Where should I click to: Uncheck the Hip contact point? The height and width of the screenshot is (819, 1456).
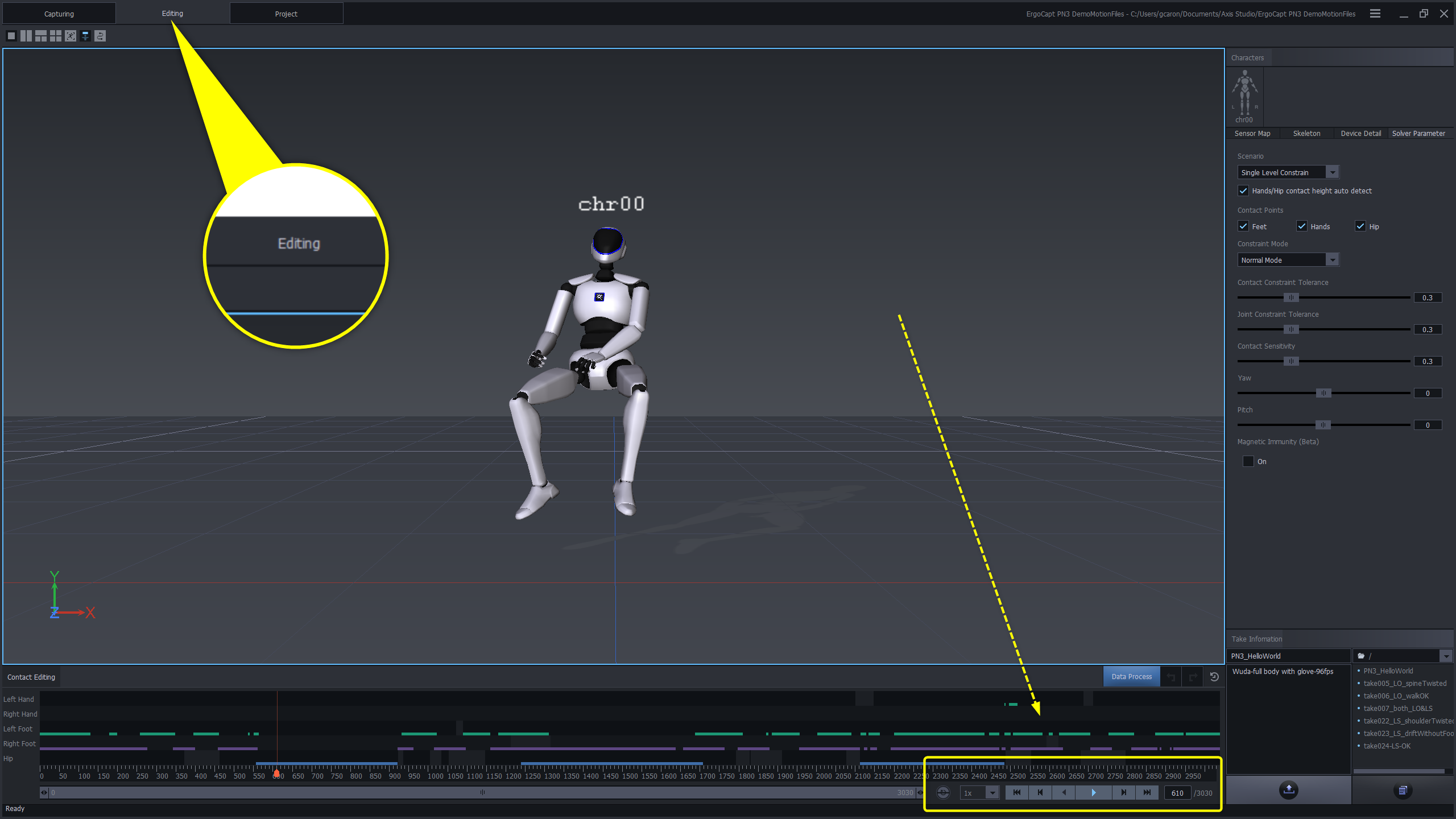[x=1360, y=226]
